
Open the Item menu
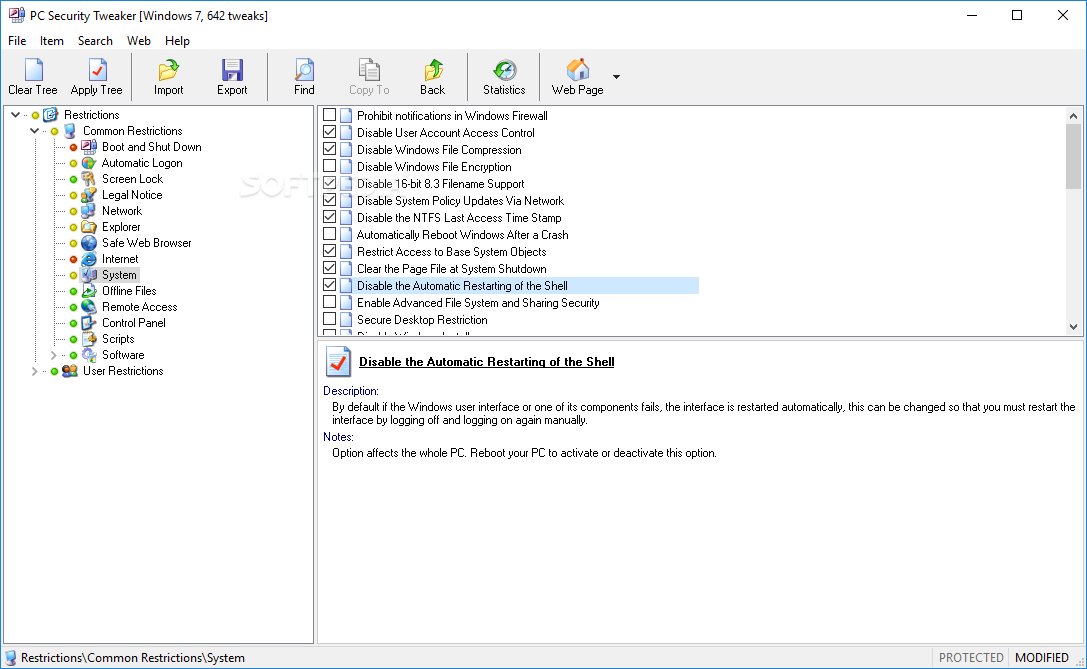click(51, 41)
